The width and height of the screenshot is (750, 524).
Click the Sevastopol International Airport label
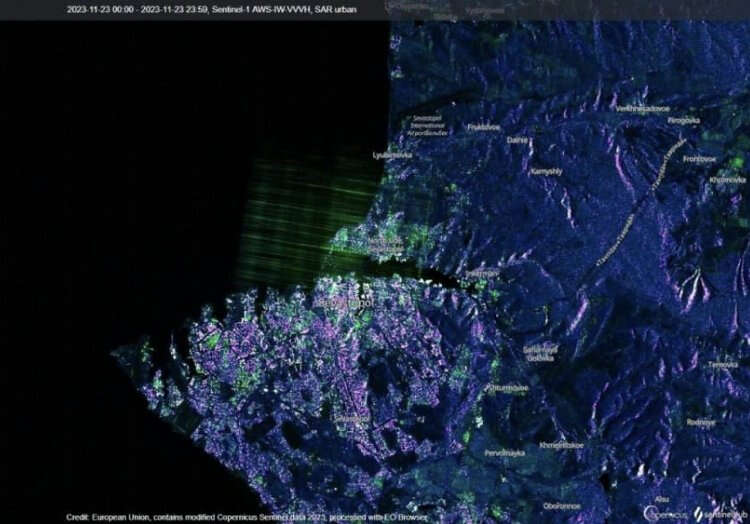tap(427, 124)
